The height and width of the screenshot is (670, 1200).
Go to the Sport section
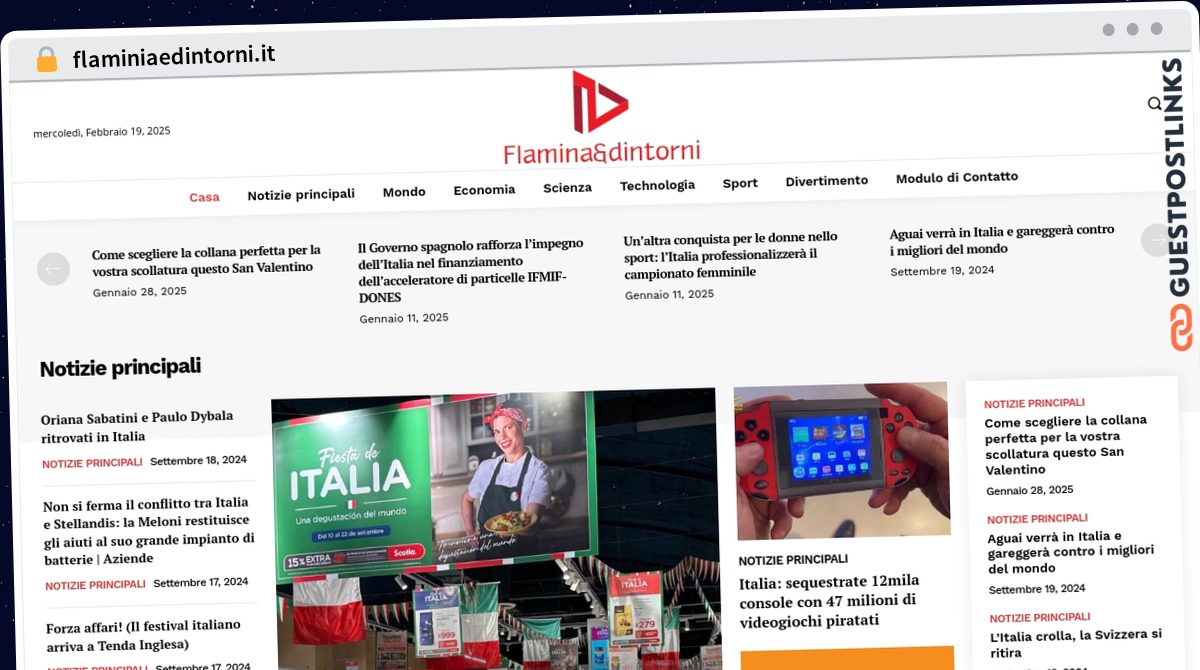point(740,183)
